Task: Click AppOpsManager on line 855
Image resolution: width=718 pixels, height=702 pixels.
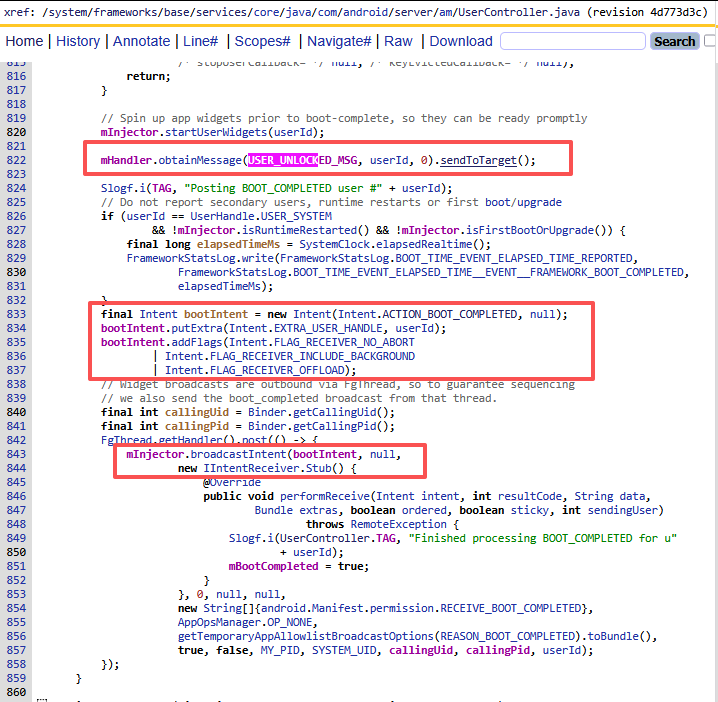Action: coord(219,622)
